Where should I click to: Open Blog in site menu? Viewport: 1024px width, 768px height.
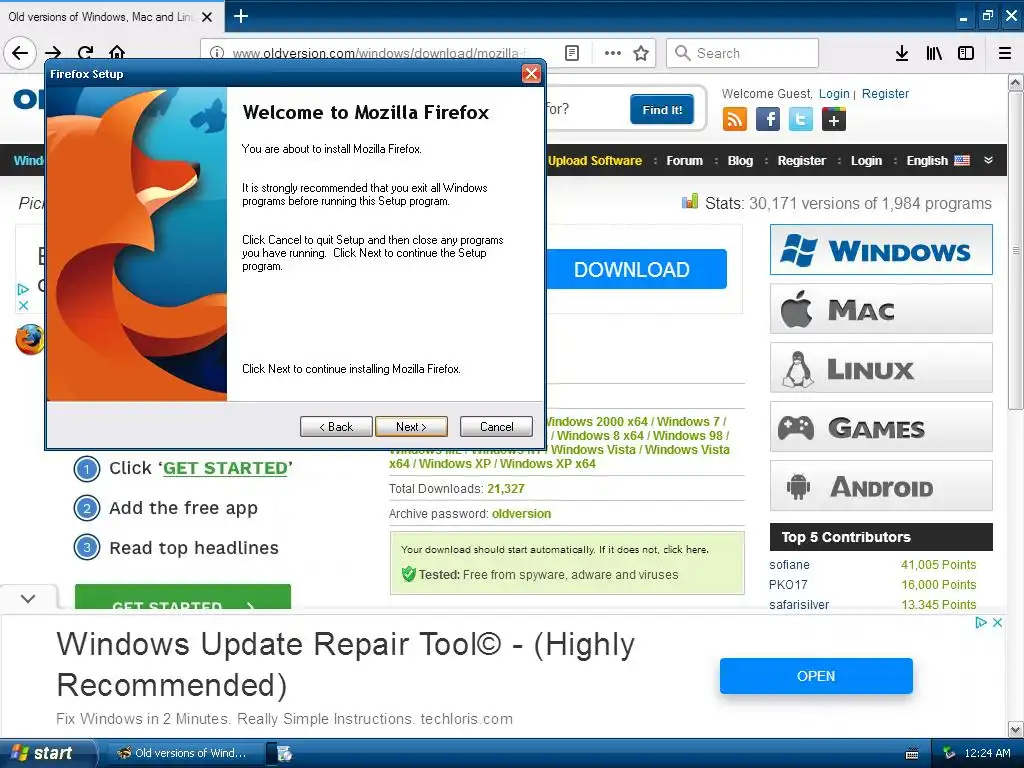tap(740, 161)
